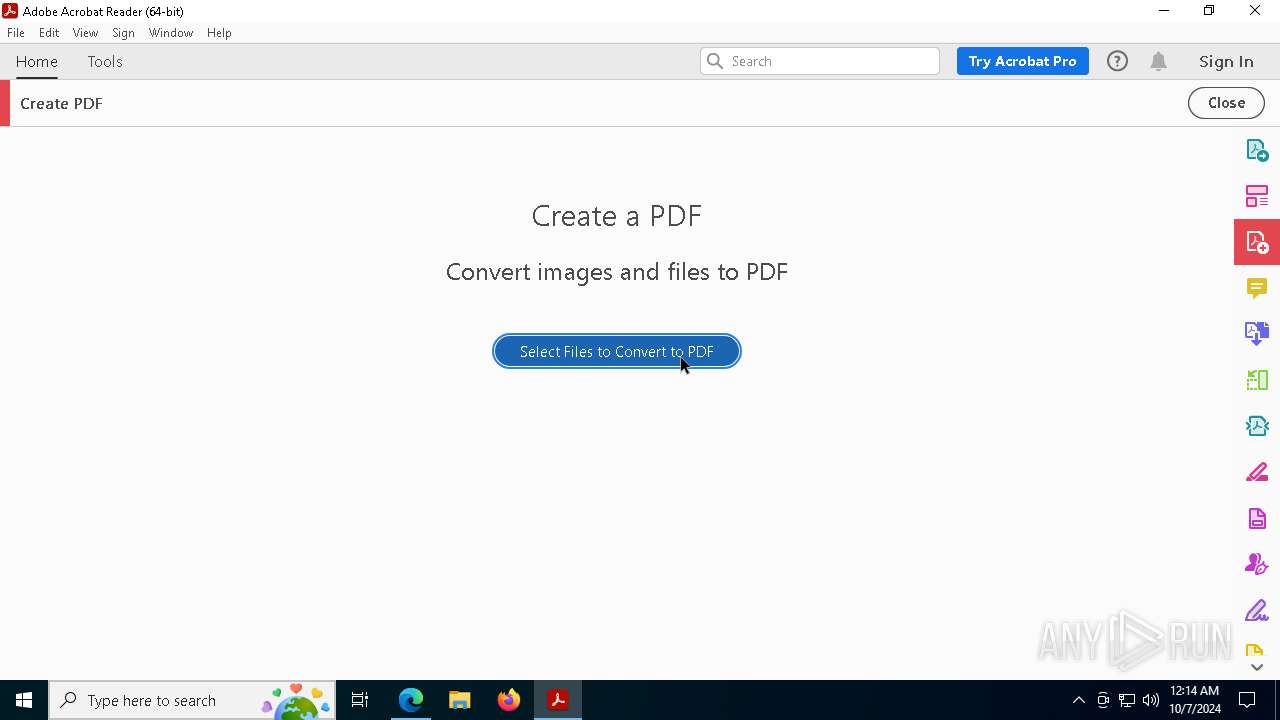Image resolution: width=1280 pixels, height=720 pixels.
Task: Open the network tray icon
Action: [1127, 700]
